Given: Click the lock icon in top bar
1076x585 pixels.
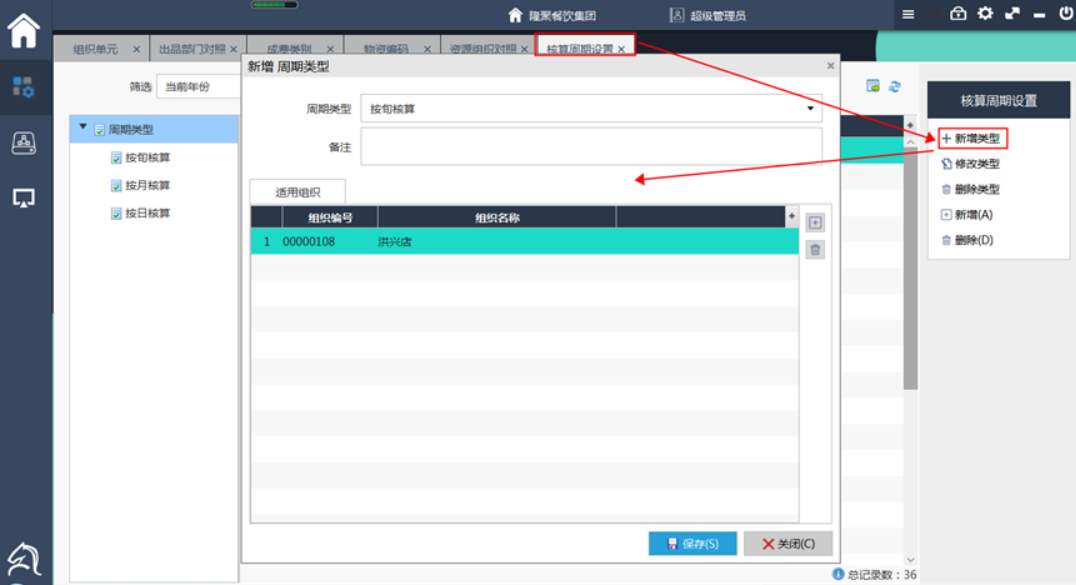Looking at the screenshot, I should point(958,14).
